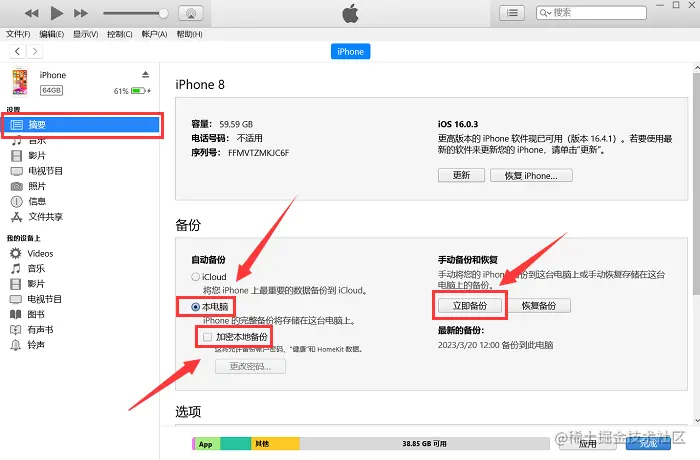
Task: Select the iPhone device tab
Action: click(350, 51)
